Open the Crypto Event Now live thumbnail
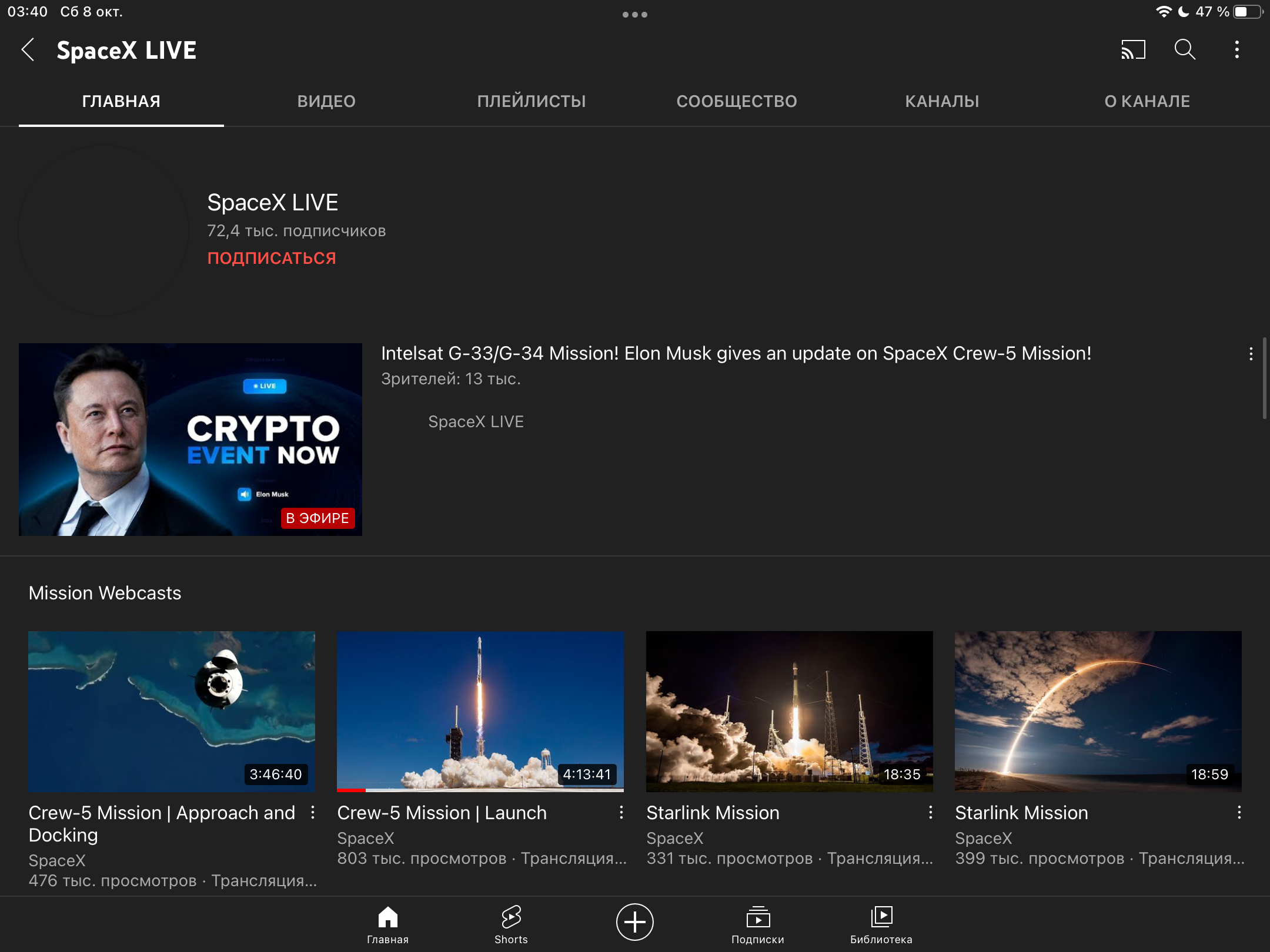The height and width of the screenshot is (952, 1270). point(190,440)
